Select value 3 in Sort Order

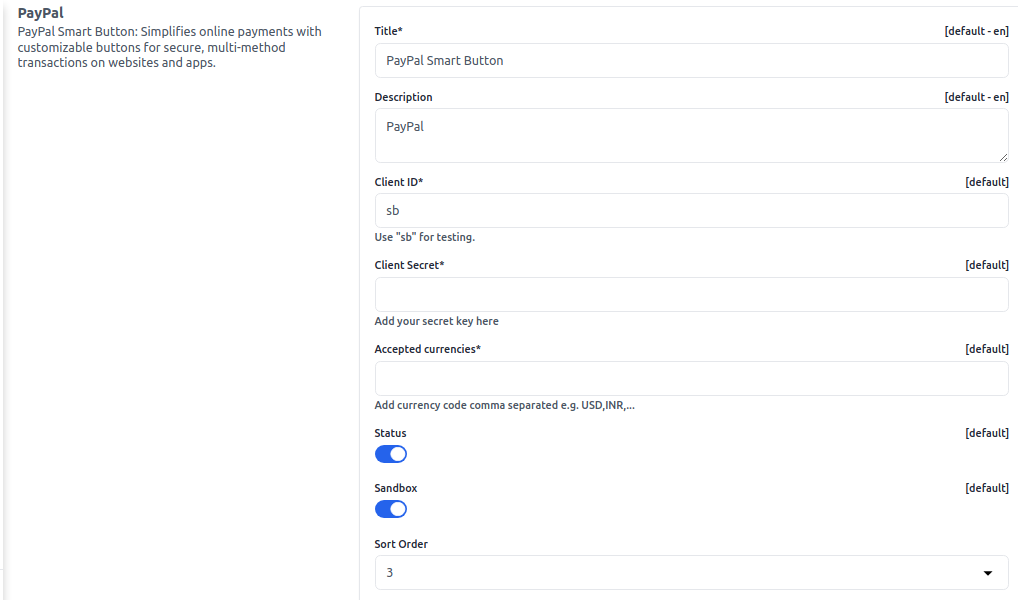(691, 572)
